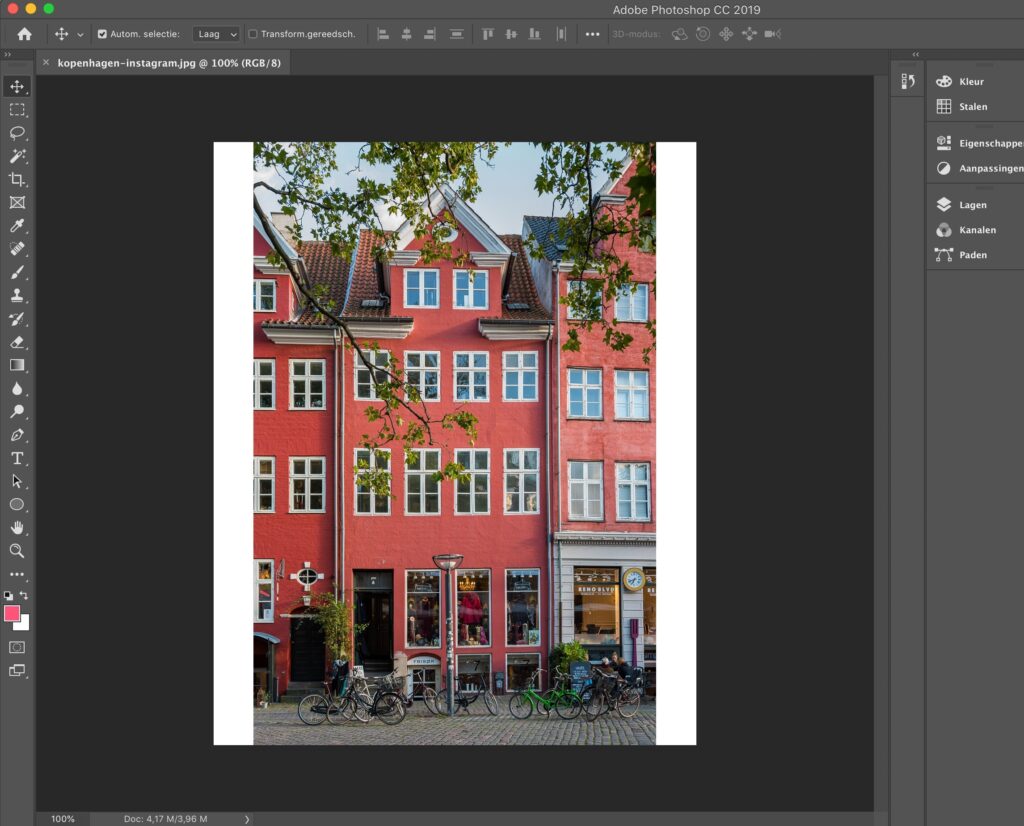Open the Kanalen panel
This screenshot has width=1024, height=826.
(x=967, y=229)
